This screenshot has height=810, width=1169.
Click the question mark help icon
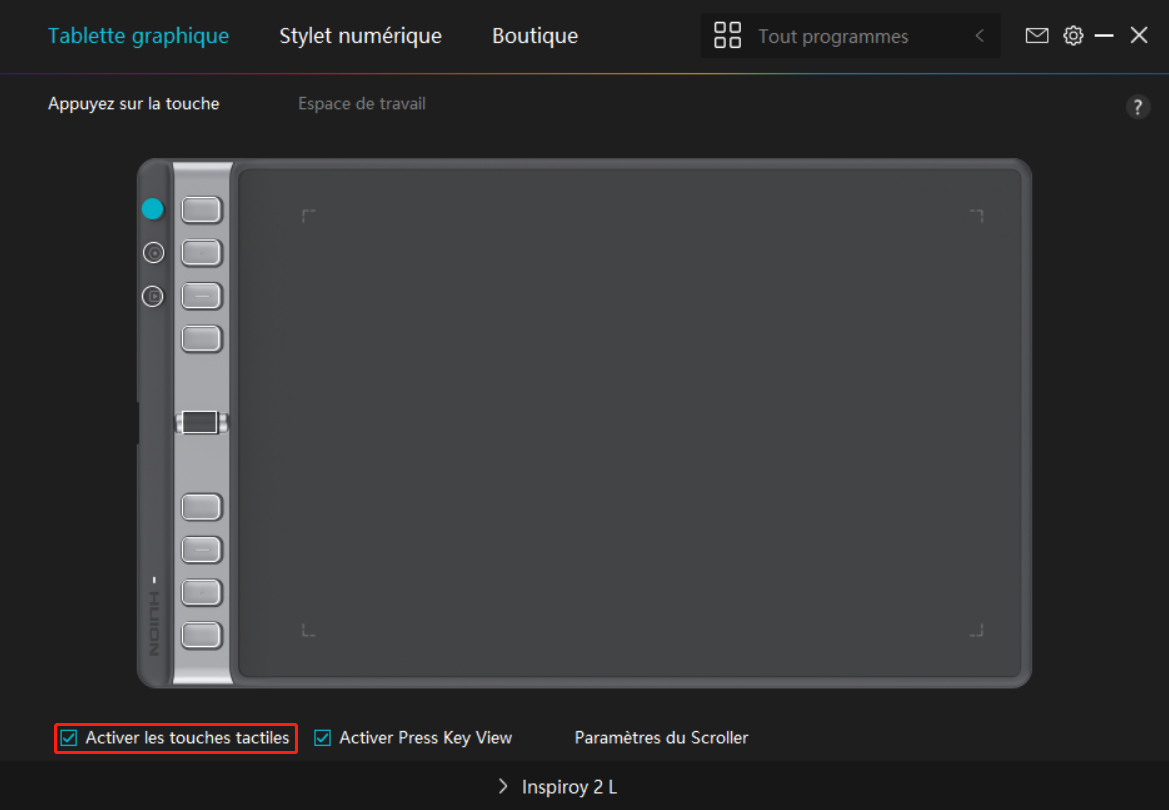[x=1137, y=108]
